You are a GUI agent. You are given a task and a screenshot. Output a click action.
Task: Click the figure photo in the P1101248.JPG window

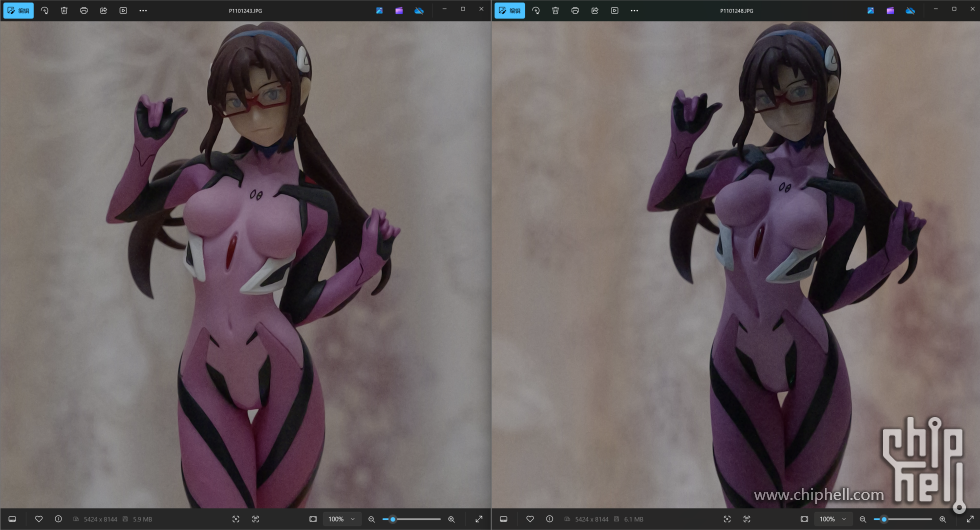click(x=736, y=264)
